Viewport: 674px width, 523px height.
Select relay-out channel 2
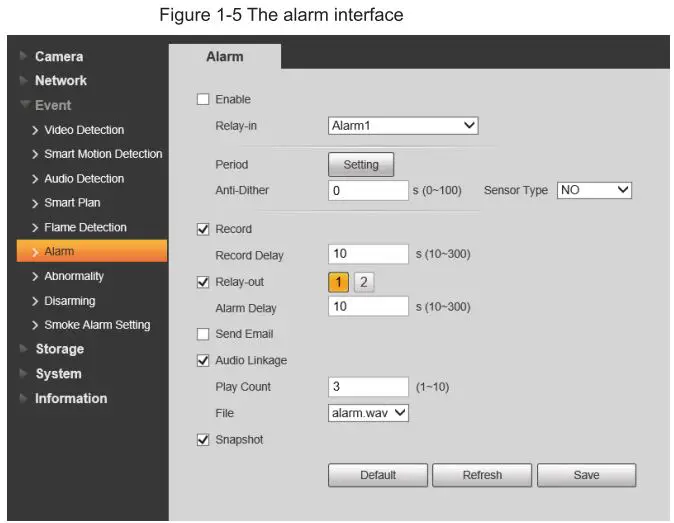tap(363, 282)
